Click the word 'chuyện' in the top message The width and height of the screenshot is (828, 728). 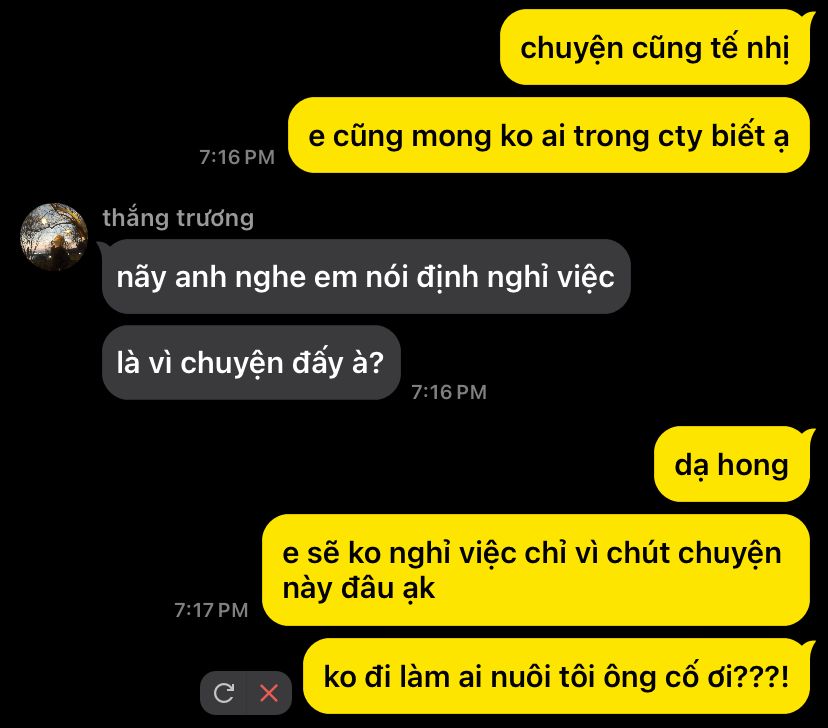coord(572,50)
